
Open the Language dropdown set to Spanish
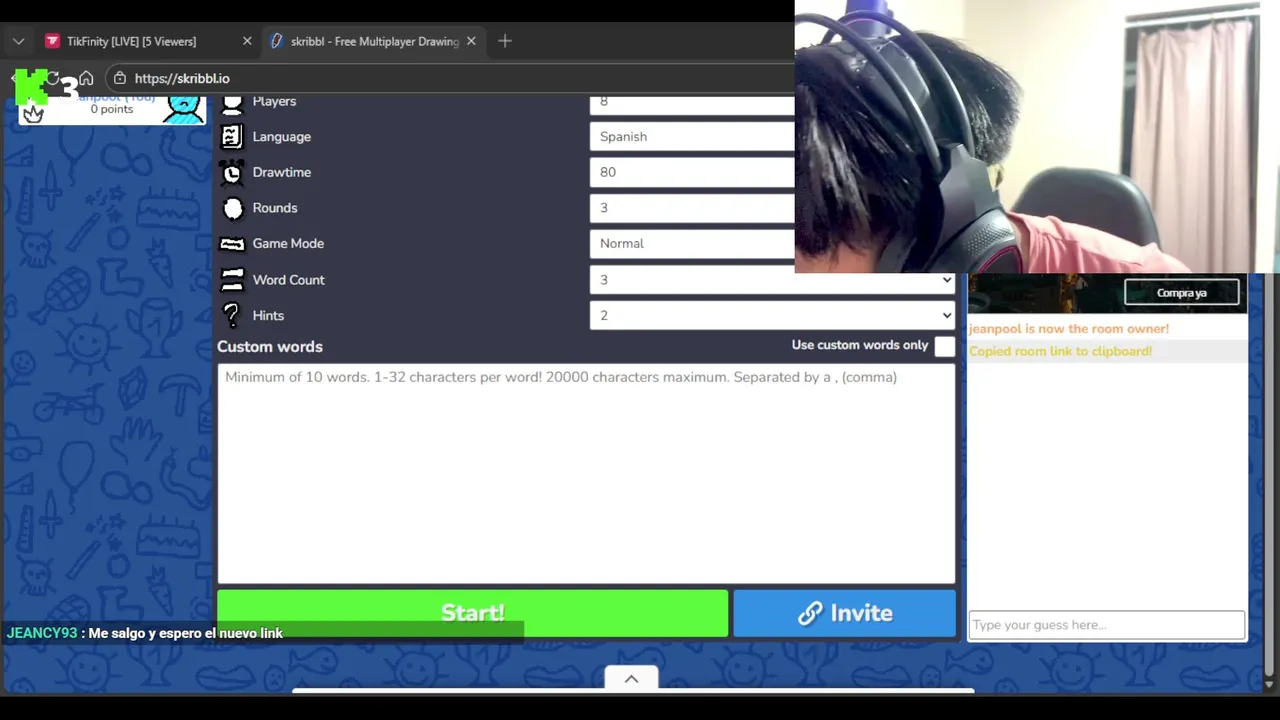click(692, 136)
